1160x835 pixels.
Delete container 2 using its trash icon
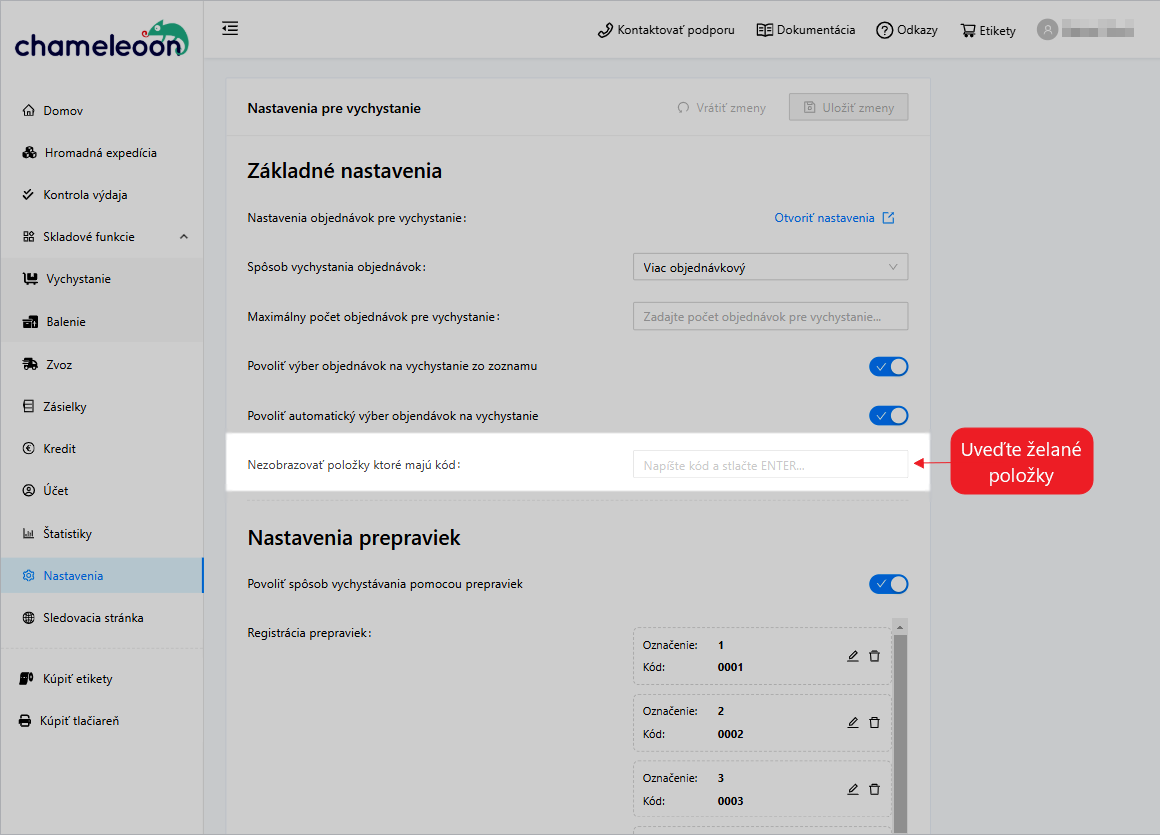click(x=874, y=722)
